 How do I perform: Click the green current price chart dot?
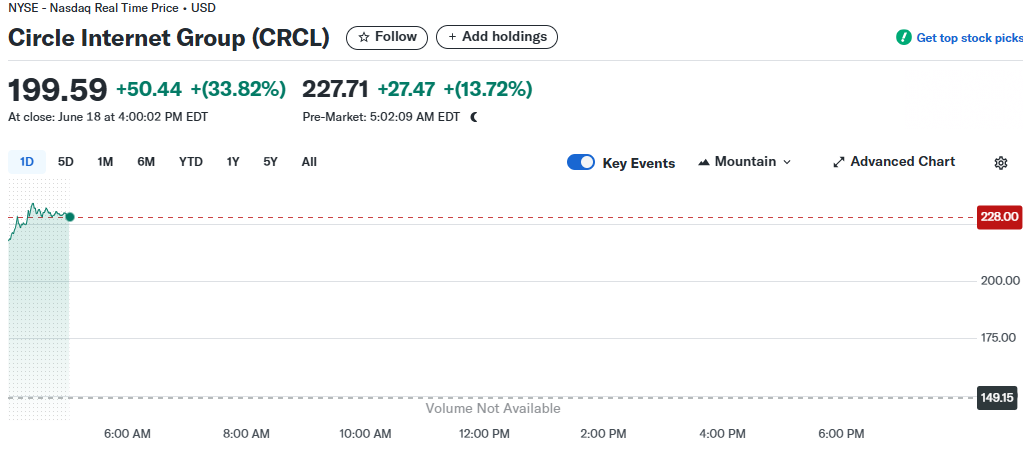click(69, 217)
